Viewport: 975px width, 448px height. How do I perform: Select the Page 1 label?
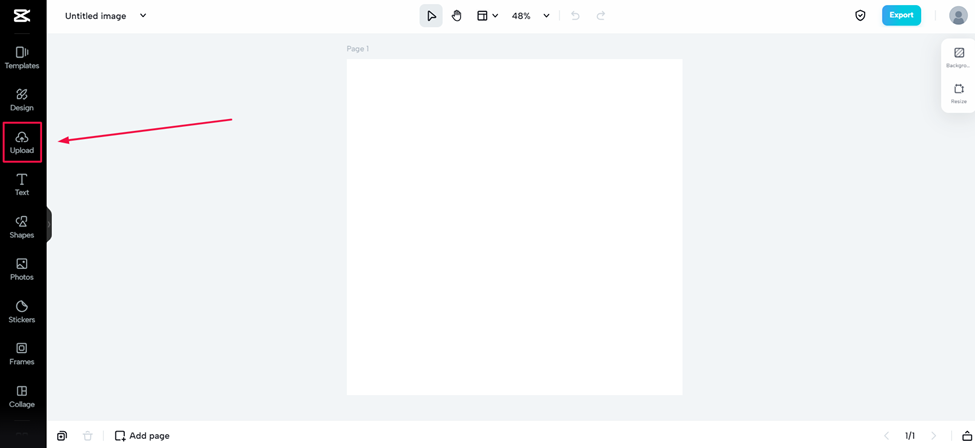click(358, 49)
